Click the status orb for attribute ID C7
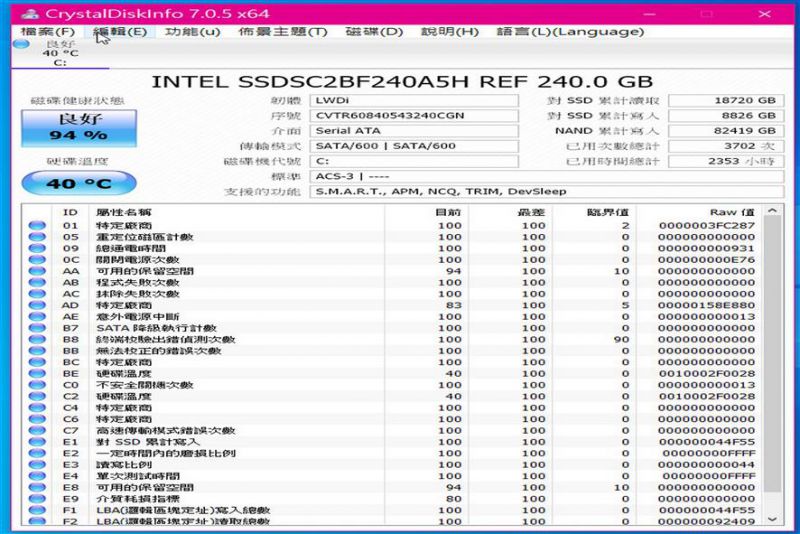 pyautogui.click(x=37, y=430)
